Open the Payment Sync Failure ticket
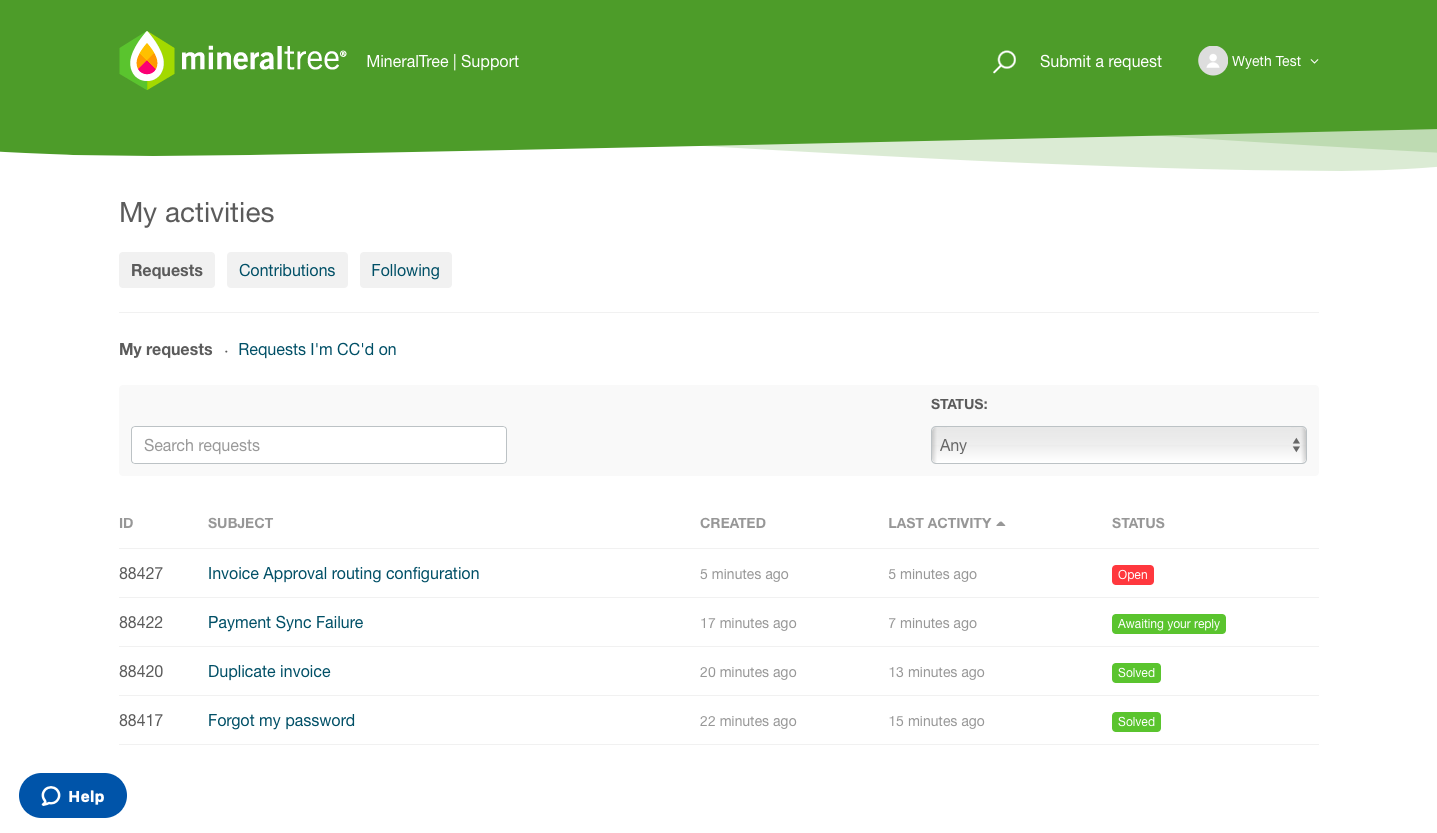The height and width of the screenshot is (833, 1437). 285,622
